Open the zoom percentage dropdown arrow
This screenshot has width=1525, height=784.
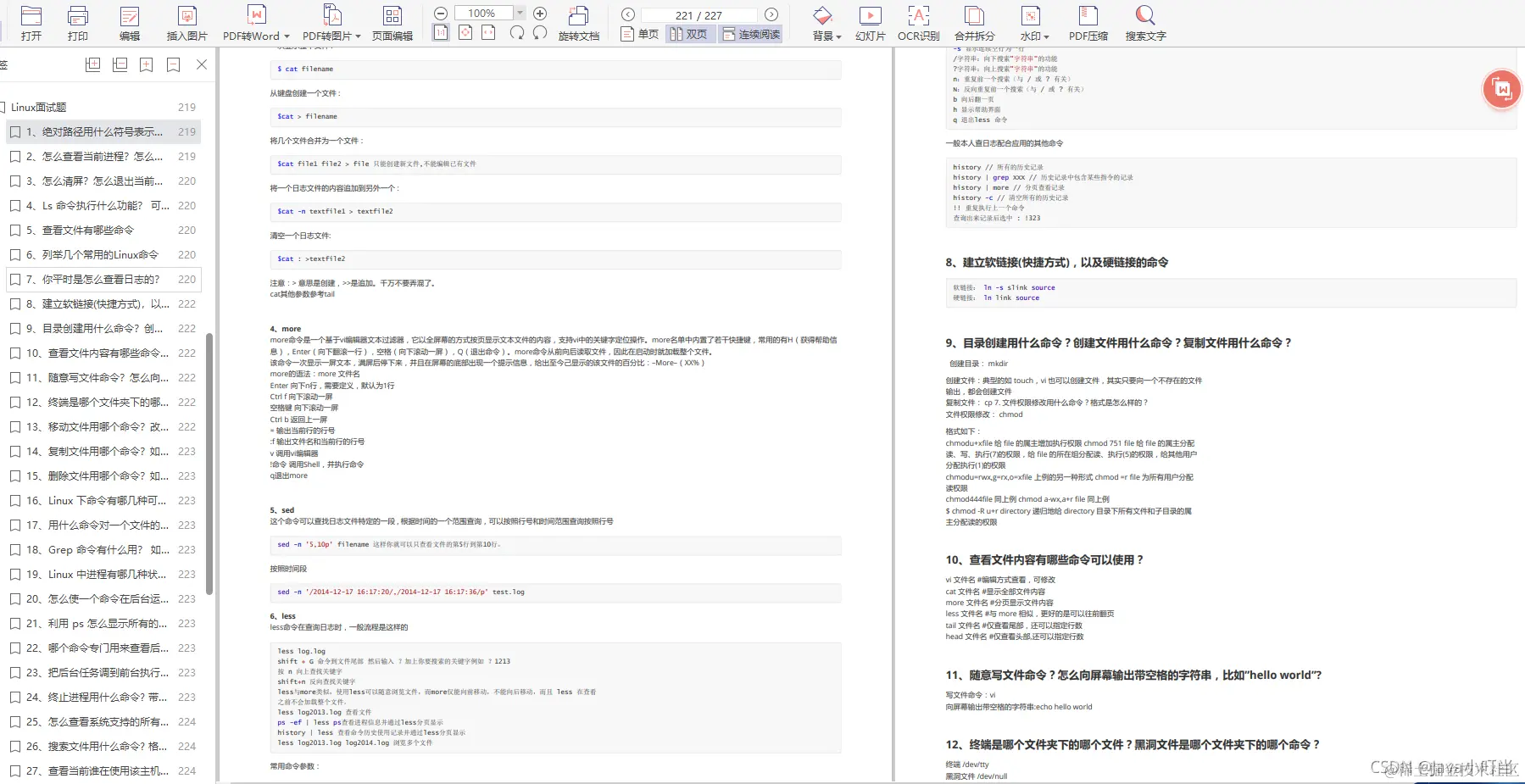[520, 13]
